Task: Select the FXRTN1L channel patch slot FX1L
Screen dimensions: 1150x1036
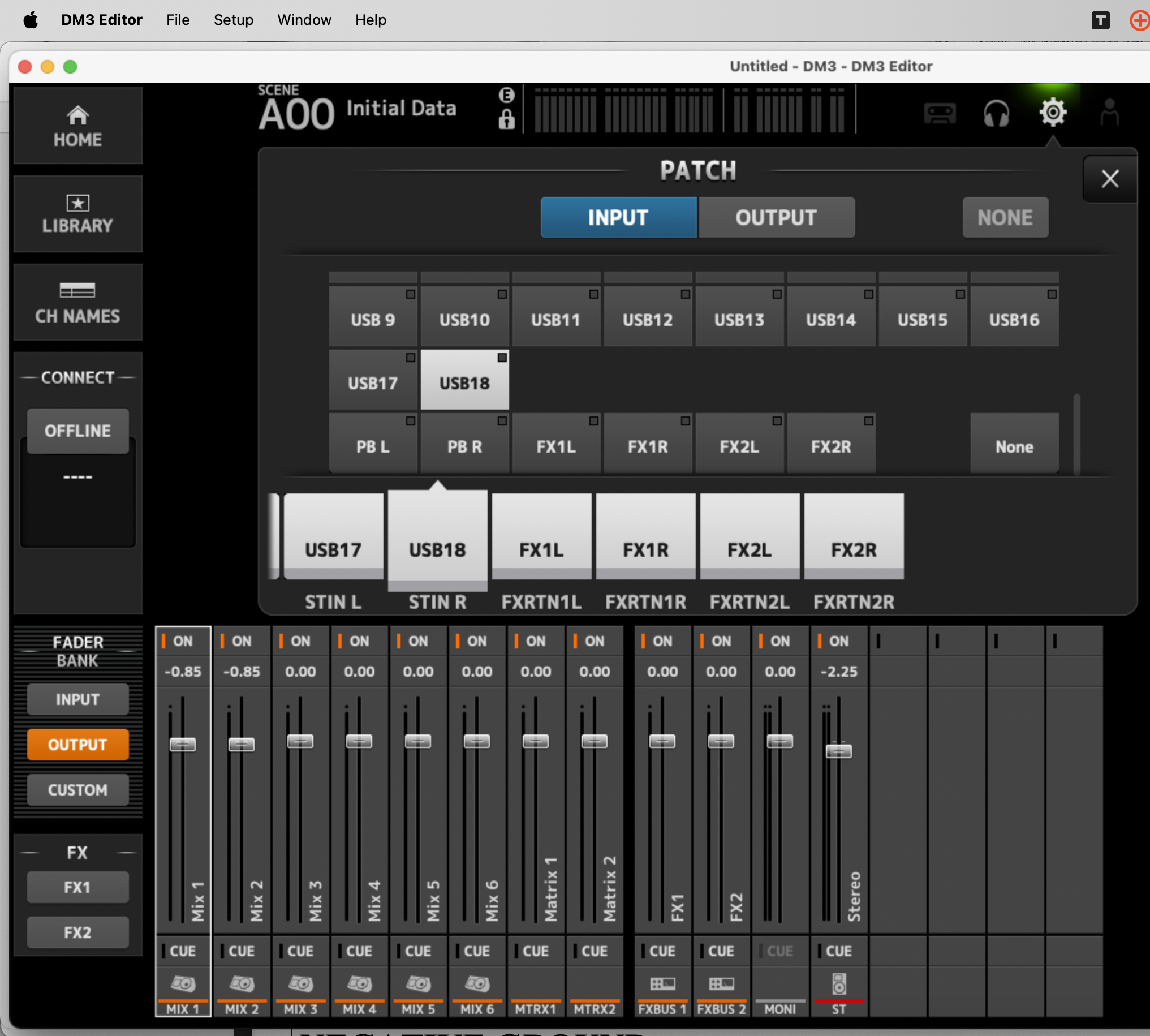Action: click(x=541, y=536)
